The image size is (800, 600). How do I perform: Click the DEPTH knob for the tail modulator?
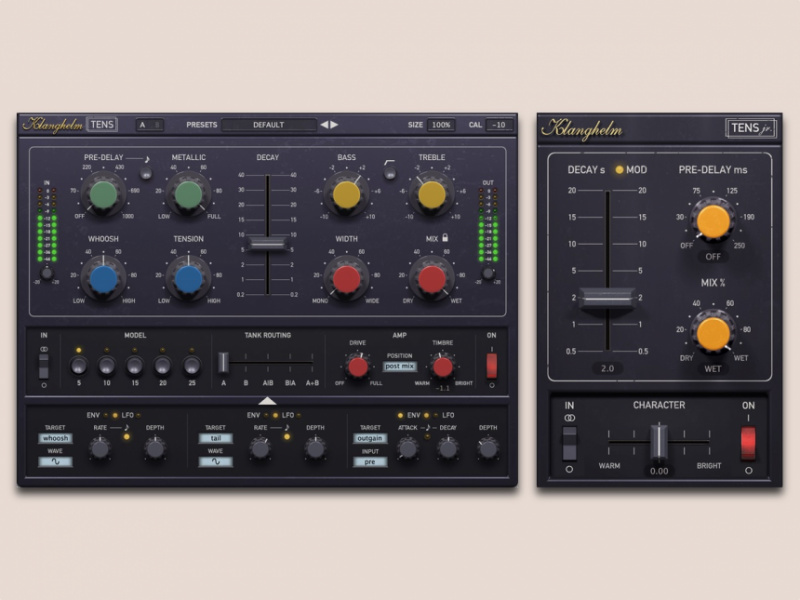pos(315,449)
